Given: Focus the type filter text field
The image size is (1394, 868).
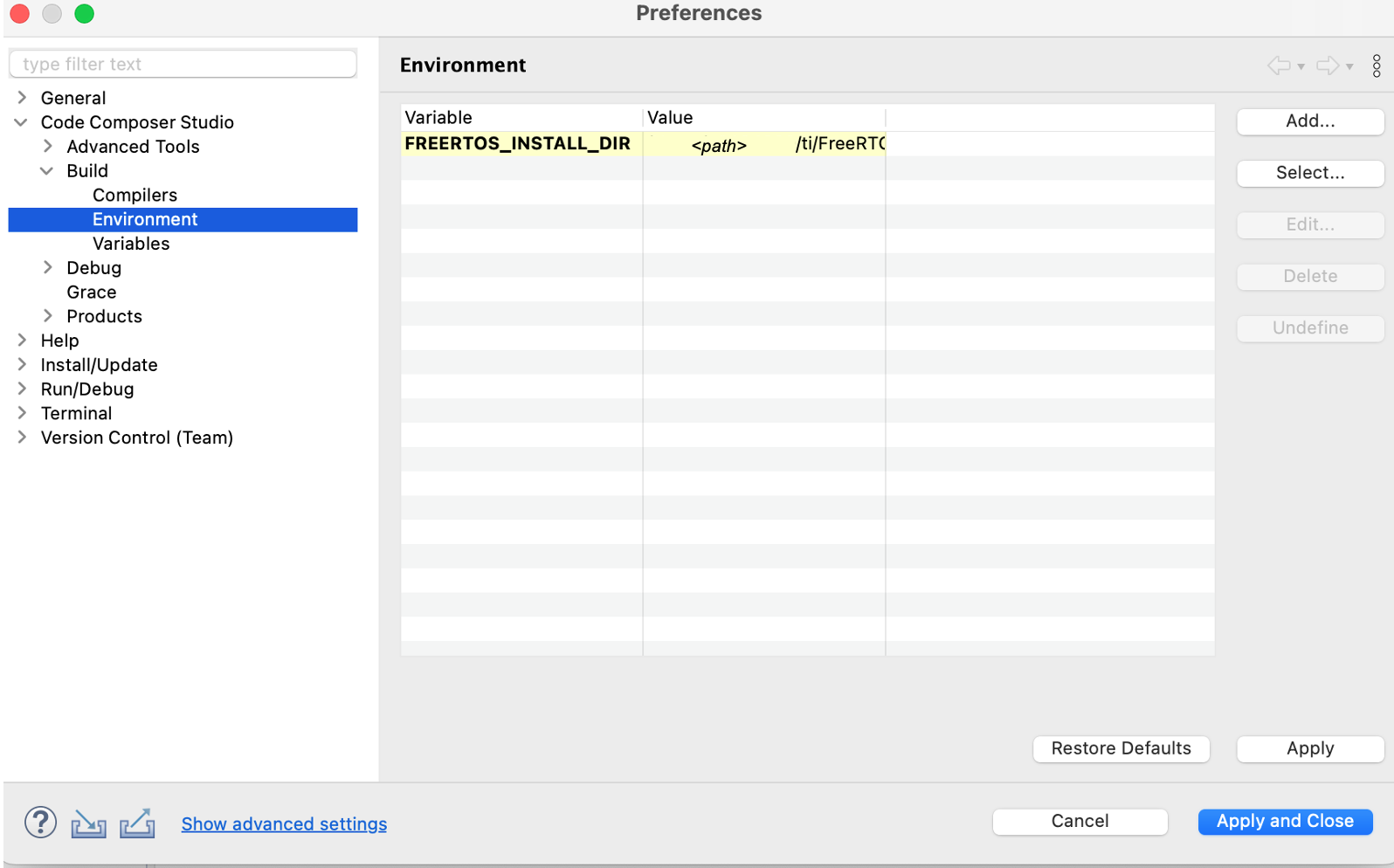Looking at the screenshot, I should coord(183,64).
